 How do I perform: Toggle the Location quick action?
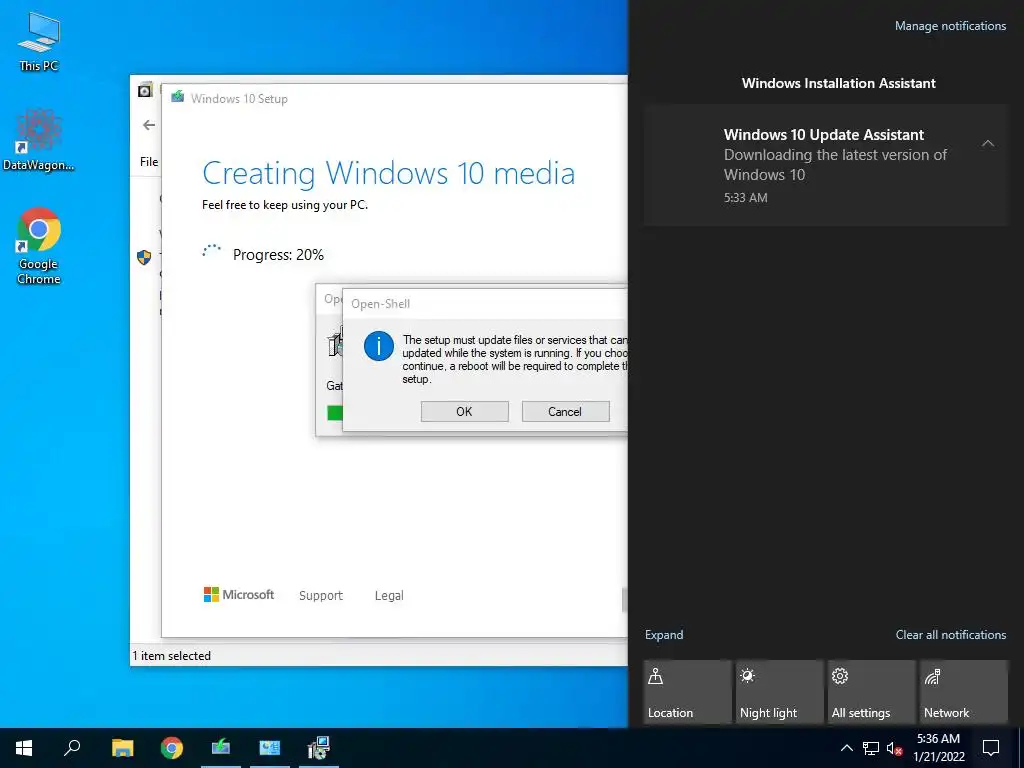click(687, 692)
